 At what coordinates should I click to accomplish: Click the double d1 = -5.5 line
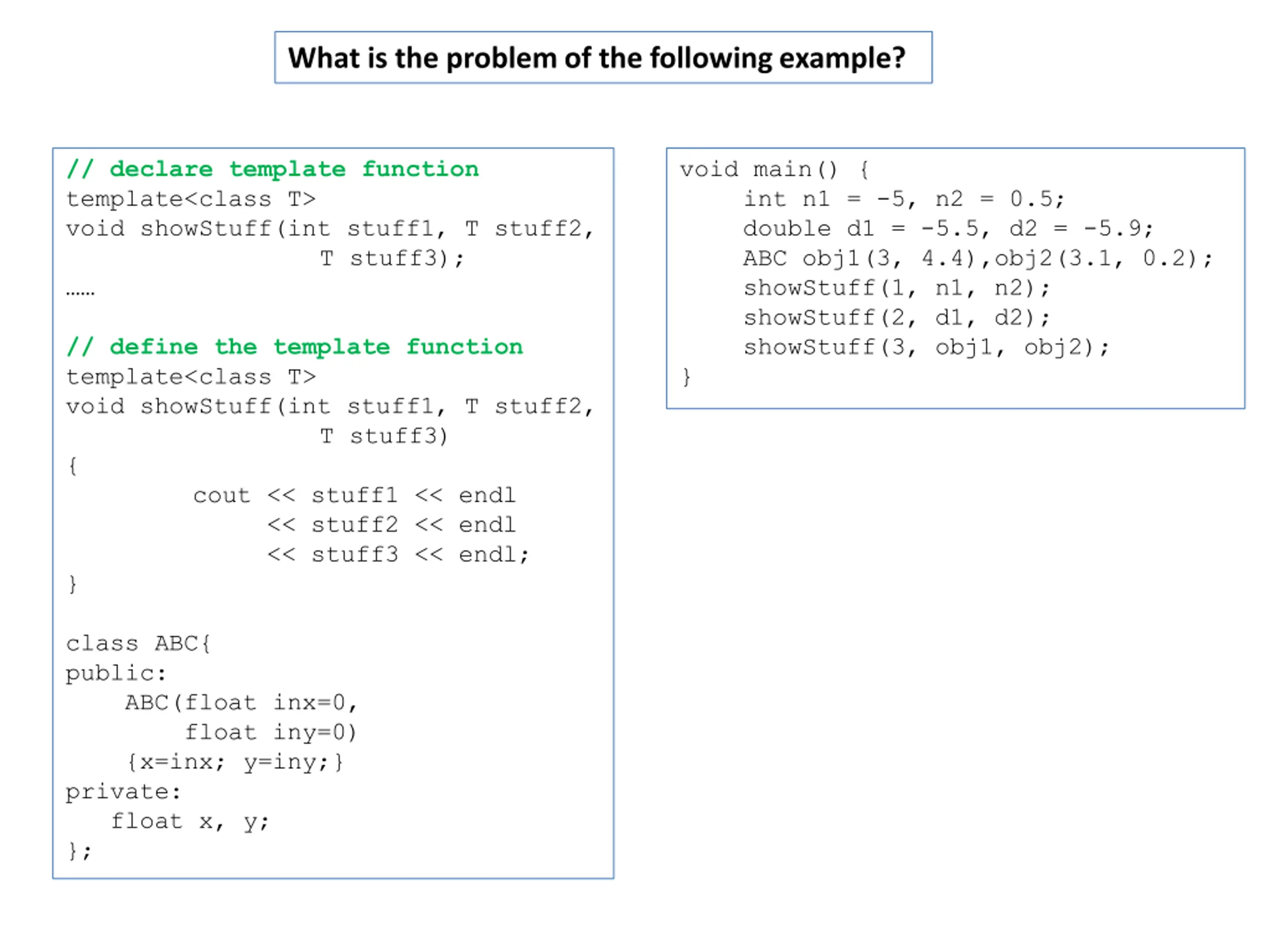[x=948, y=229]
